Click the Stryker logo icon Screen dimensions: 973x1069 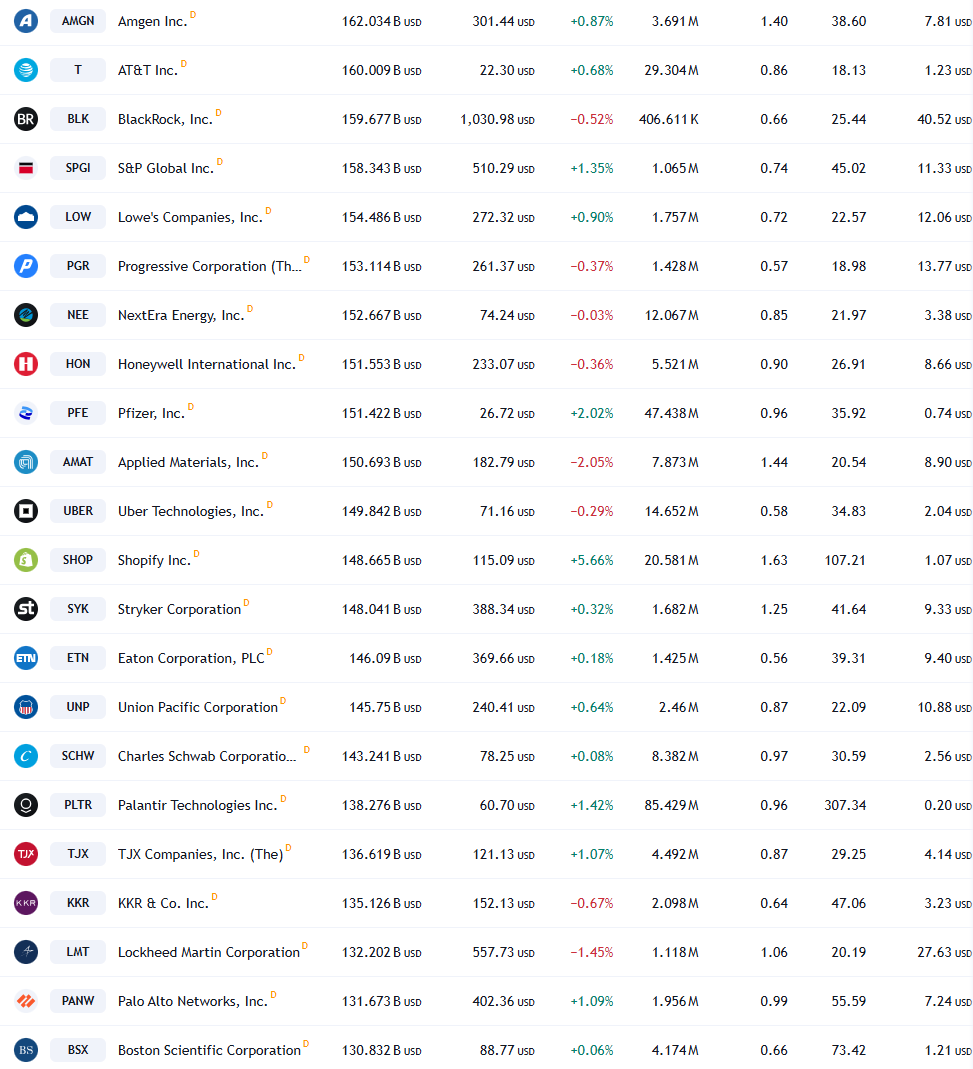26,609
